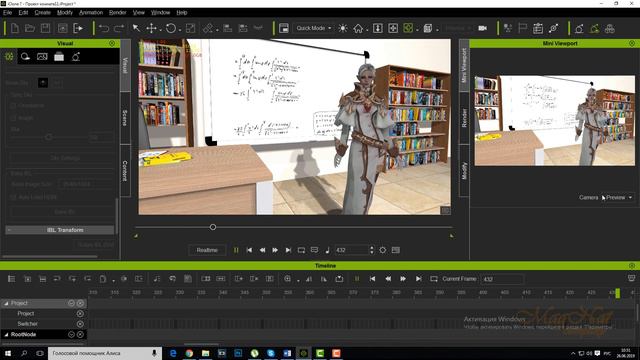This screenshot has width=640, height=360.
Task: Click the Realtime button
Action: coord(207,250)
